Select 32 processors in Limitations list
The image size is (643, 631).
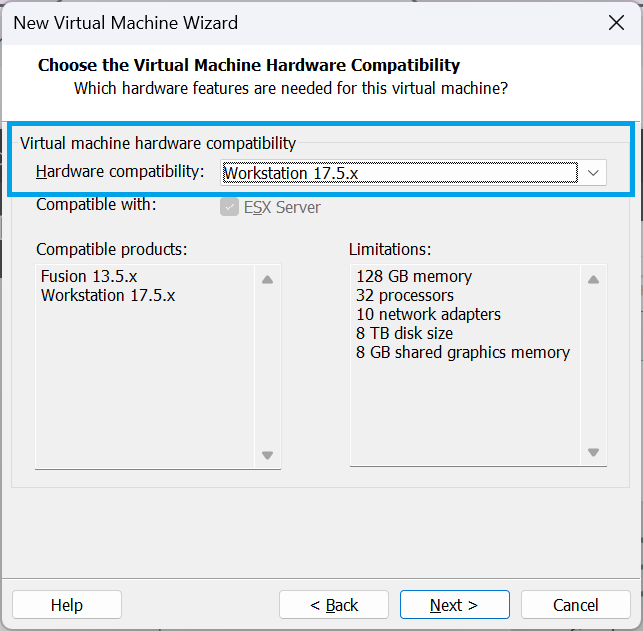[405, 295]
